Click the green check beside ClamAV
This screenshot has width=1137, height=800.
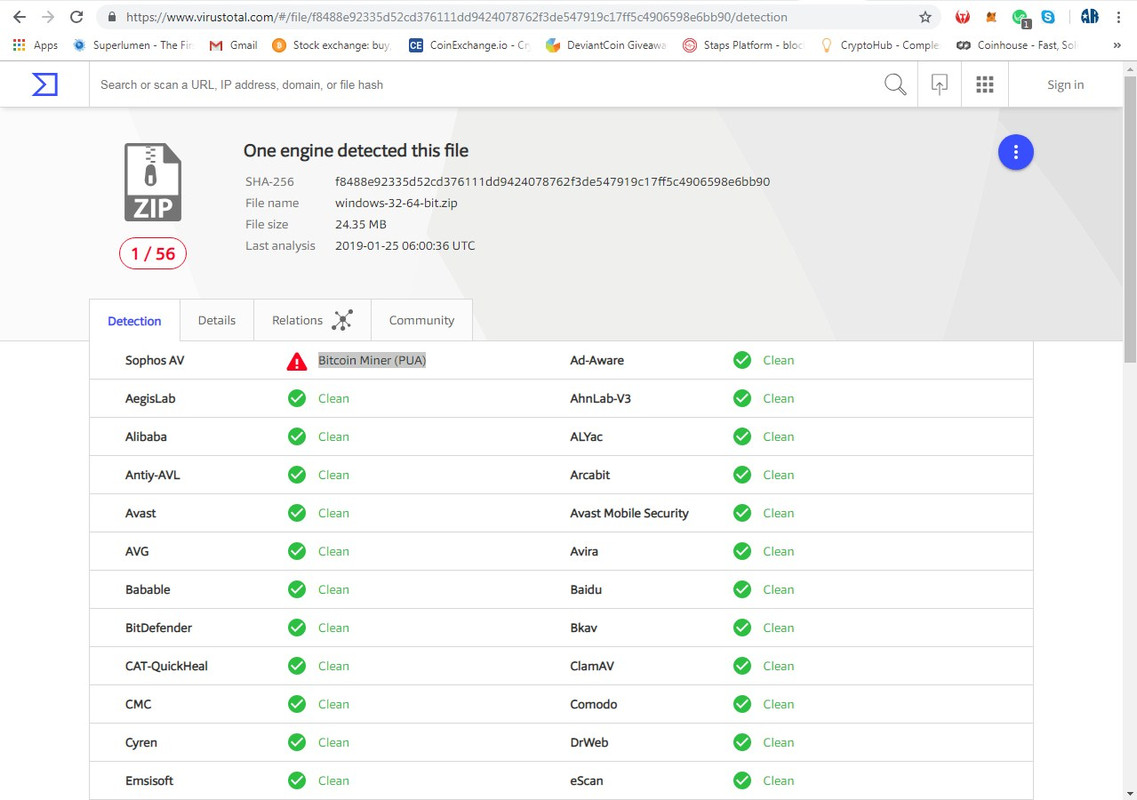coord(742,666)
